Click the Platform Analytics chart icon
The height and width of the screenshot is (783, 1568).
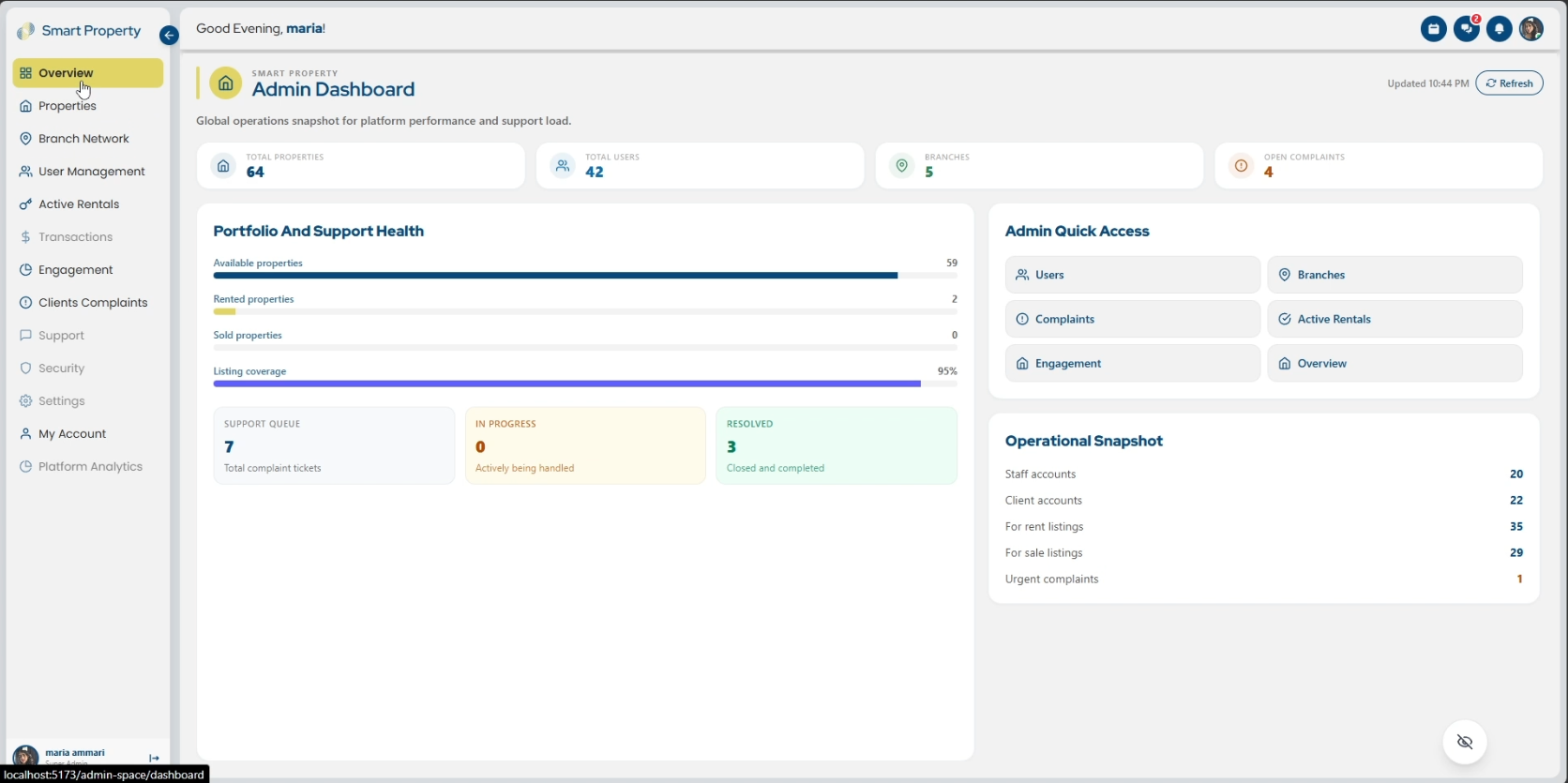pos(25,467)
